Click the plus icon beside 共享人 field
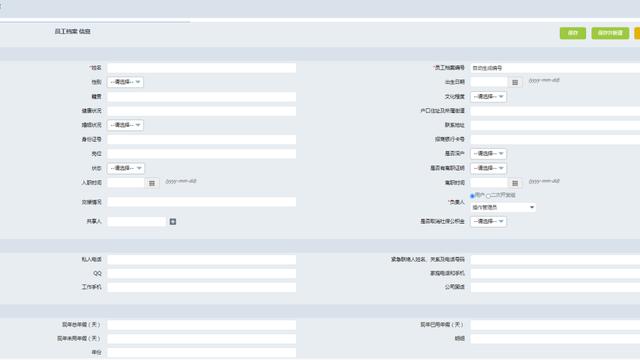Viewport: 640px width, 360px height. click(x=173, y=221)
